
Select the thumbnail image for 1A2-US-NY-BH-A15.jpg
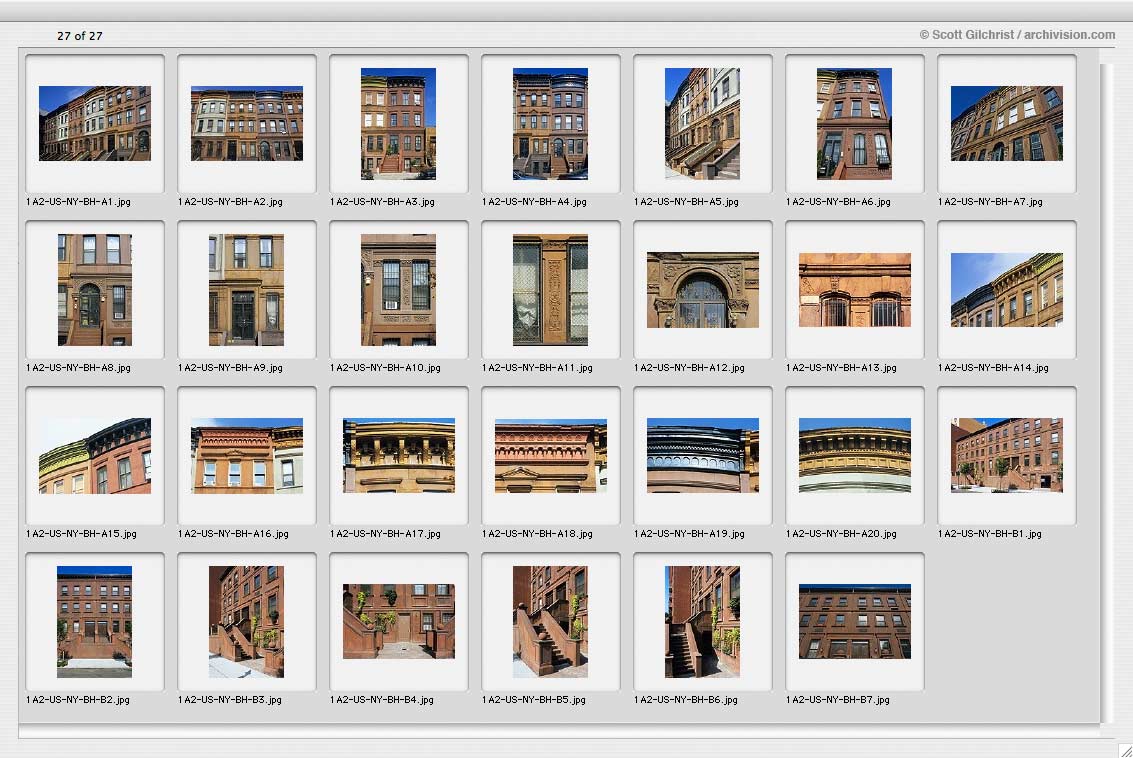pos(95,456)
